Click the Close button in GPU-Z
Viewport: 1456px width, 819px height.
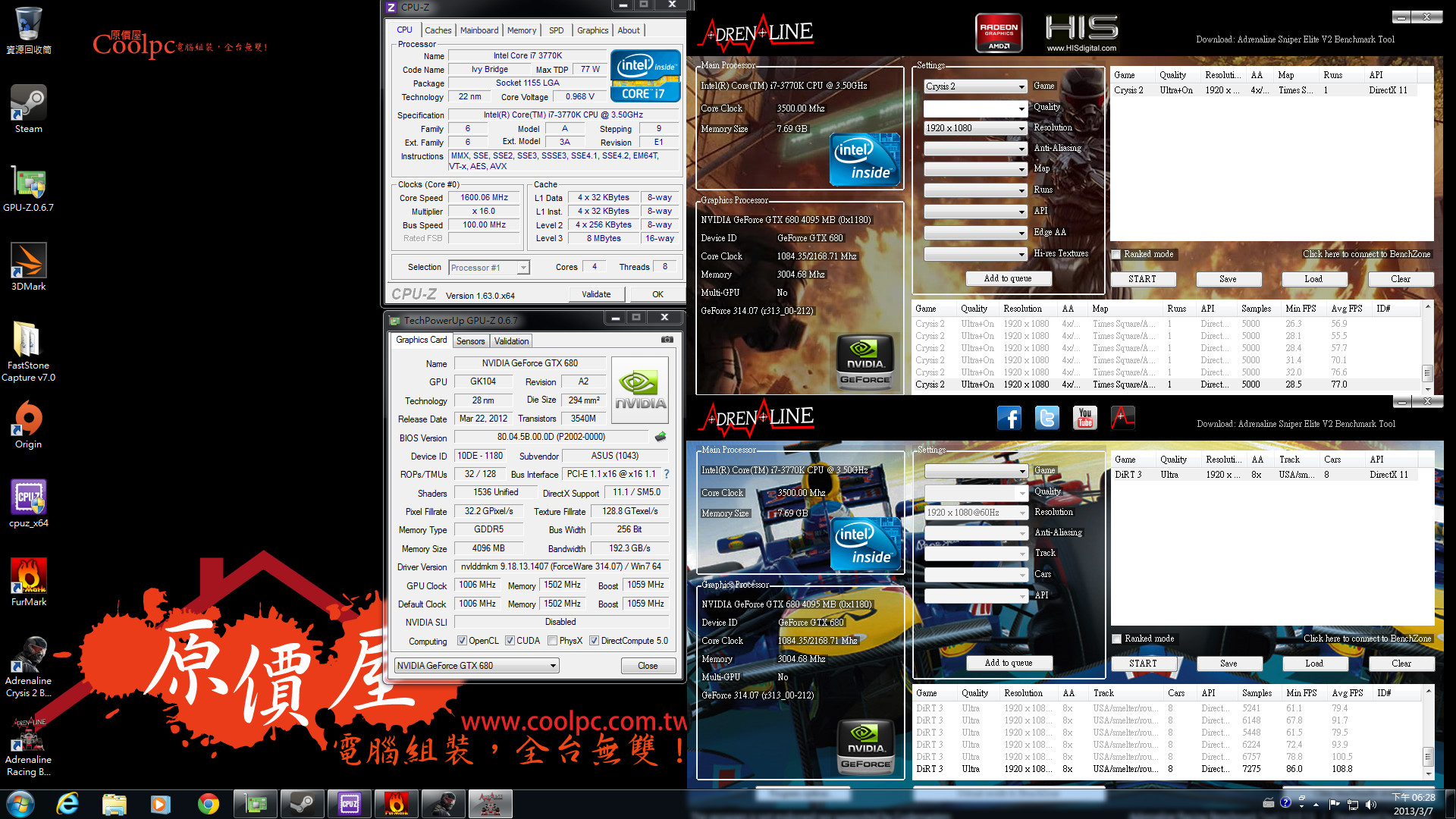click(648, 666)
